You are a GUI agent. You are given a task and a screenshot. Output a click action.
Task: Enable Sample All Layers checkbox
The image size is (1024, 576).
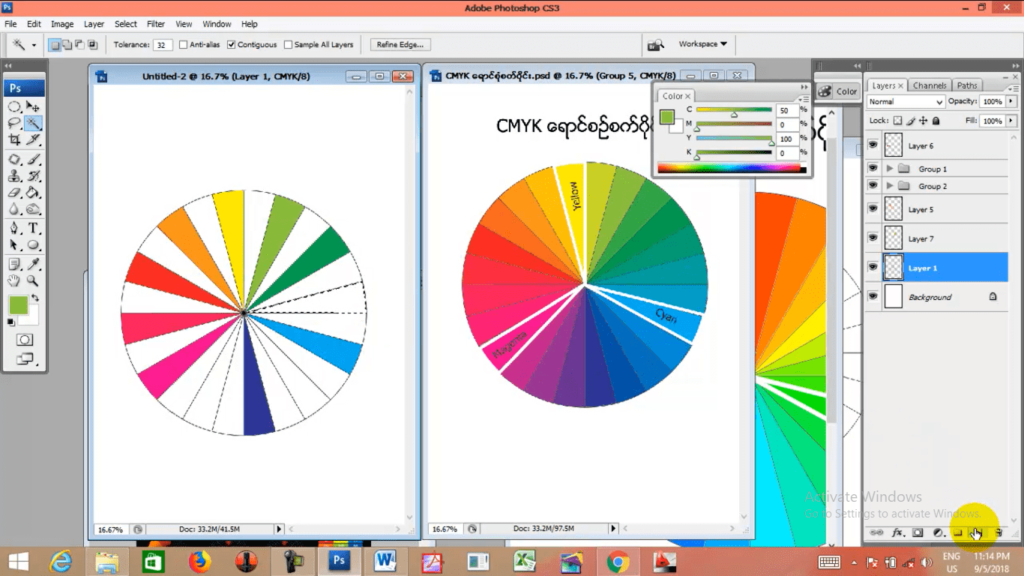288,44
